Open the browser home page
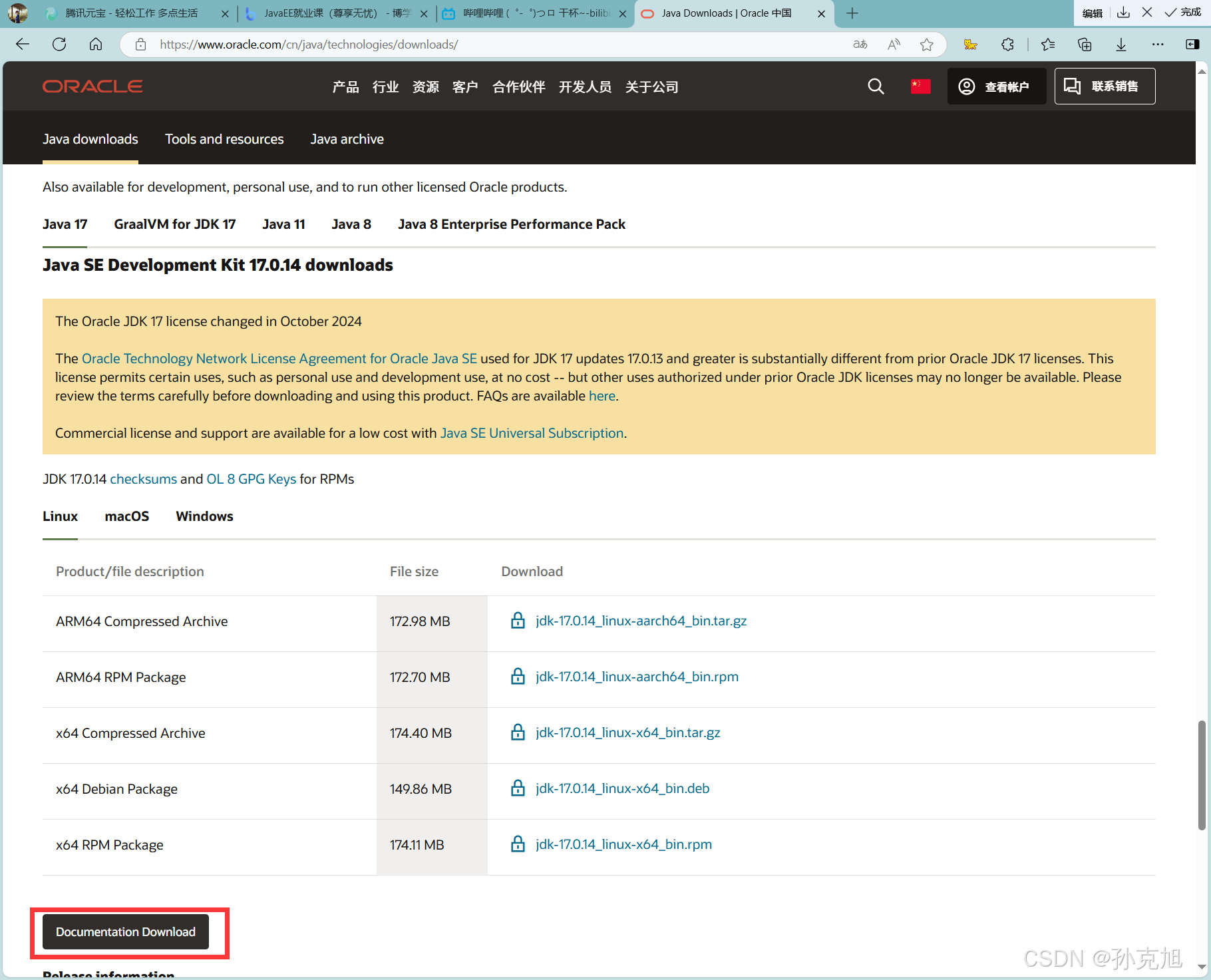Screen dimensions: 1211x980 coord(96,45)
